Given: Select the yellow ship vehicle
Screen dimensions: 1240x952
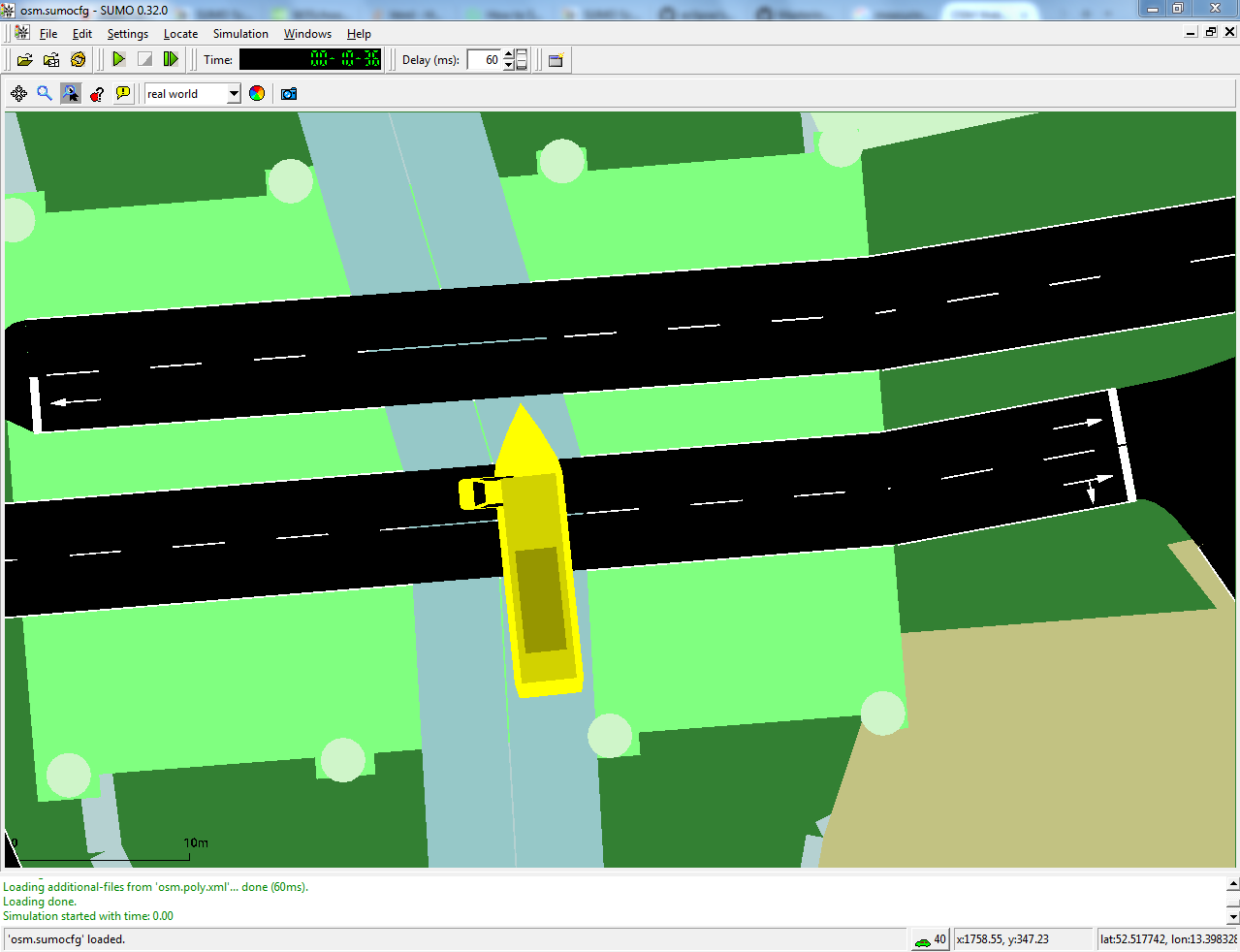Looking at the screenshot, I should (x=538, y=562).
